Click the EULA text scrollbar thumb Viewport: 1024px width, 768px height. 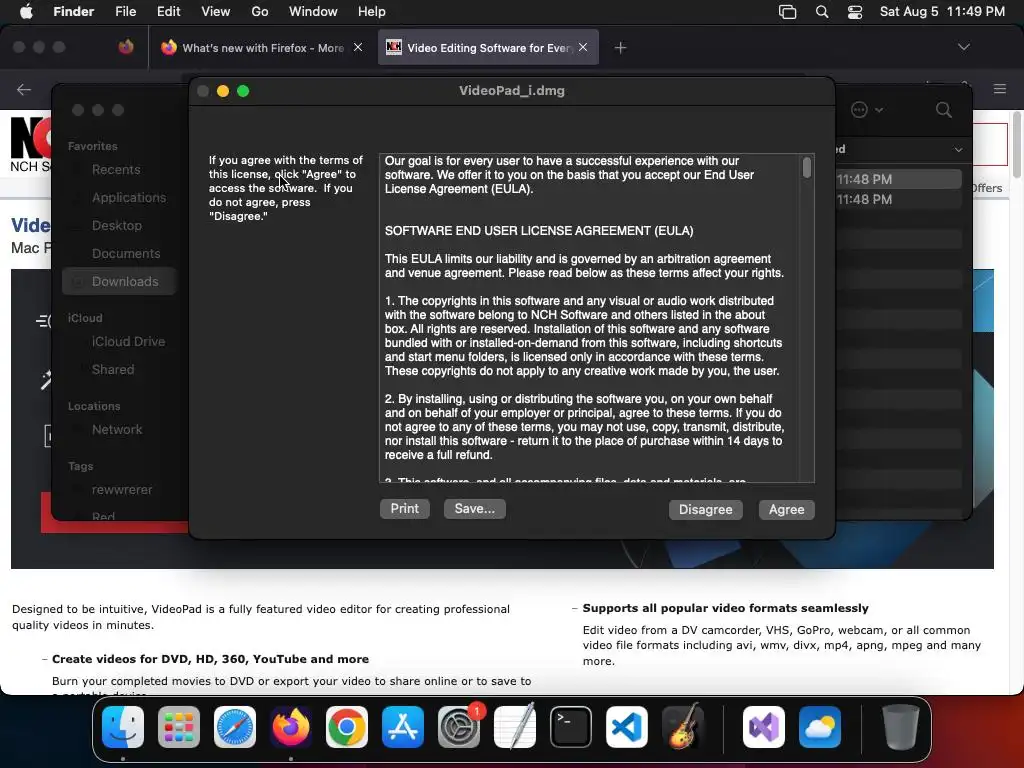807,167
